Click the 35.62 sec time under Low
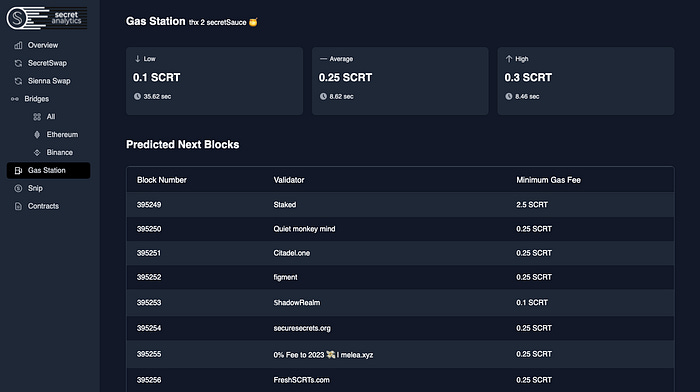Image resolution: width=700 pixels, height=392 pixels. (x=157, y=96)
